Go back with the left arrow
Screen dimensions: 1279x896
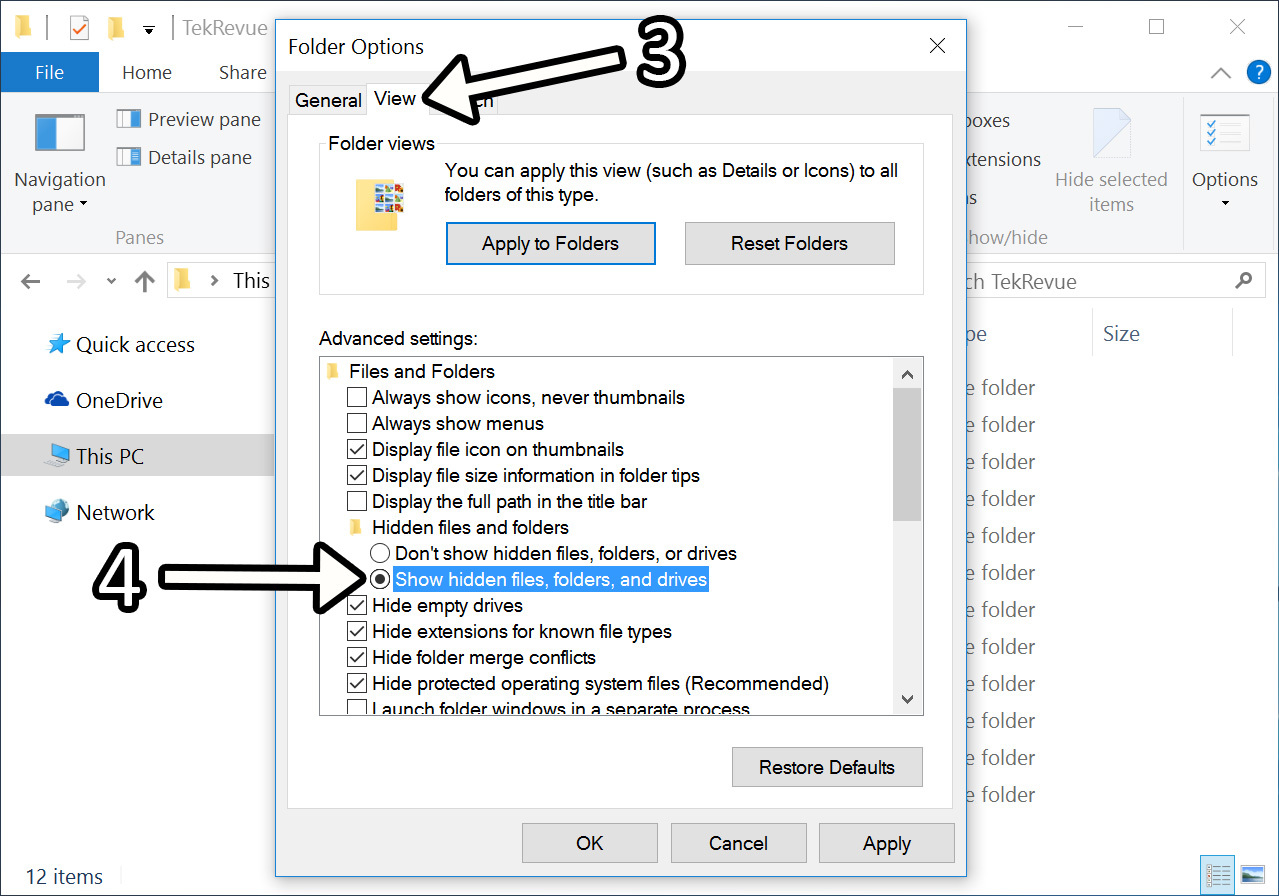[x=31, y=282]
